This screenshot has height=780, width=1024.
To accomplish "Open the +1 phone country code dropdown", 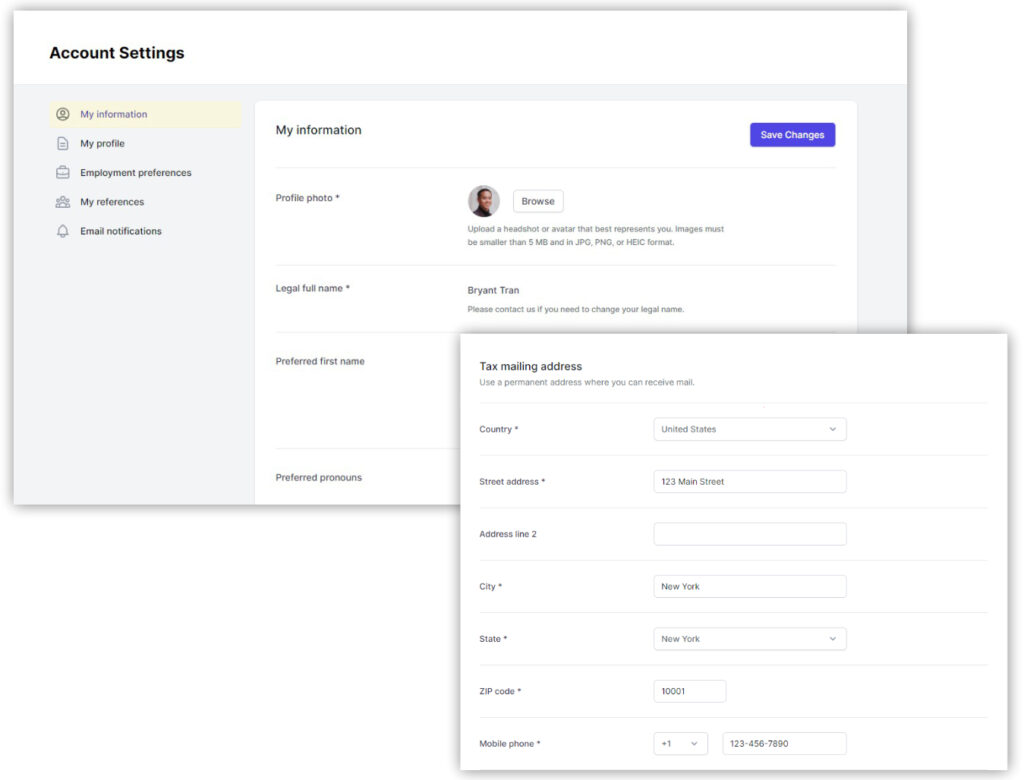I will 680,744.
